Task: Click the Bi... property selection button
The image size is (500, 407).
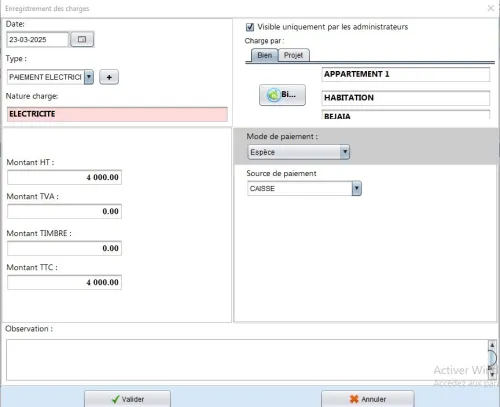Action: pyautogui.click(x=282, y=95)
